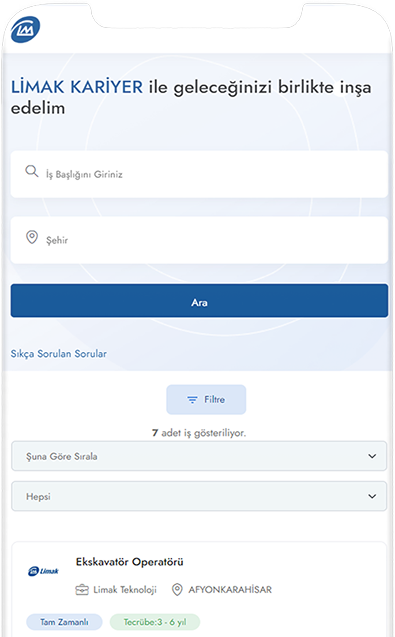Open the Filtre button

point(206,400)
